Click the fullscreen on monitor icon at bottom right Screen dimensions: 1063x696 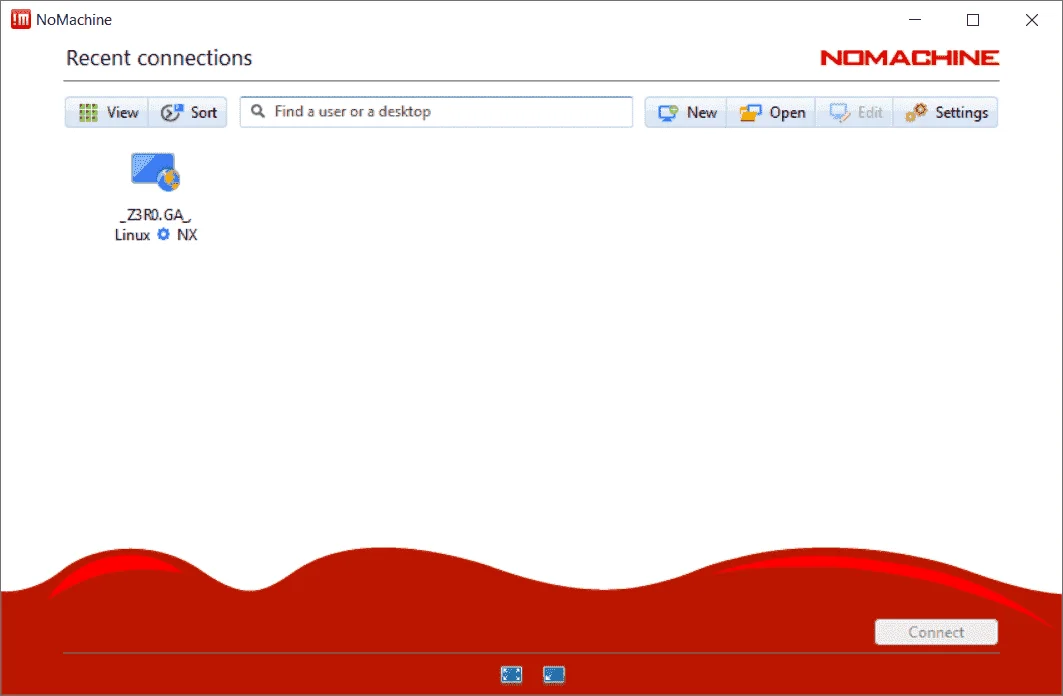554,674
